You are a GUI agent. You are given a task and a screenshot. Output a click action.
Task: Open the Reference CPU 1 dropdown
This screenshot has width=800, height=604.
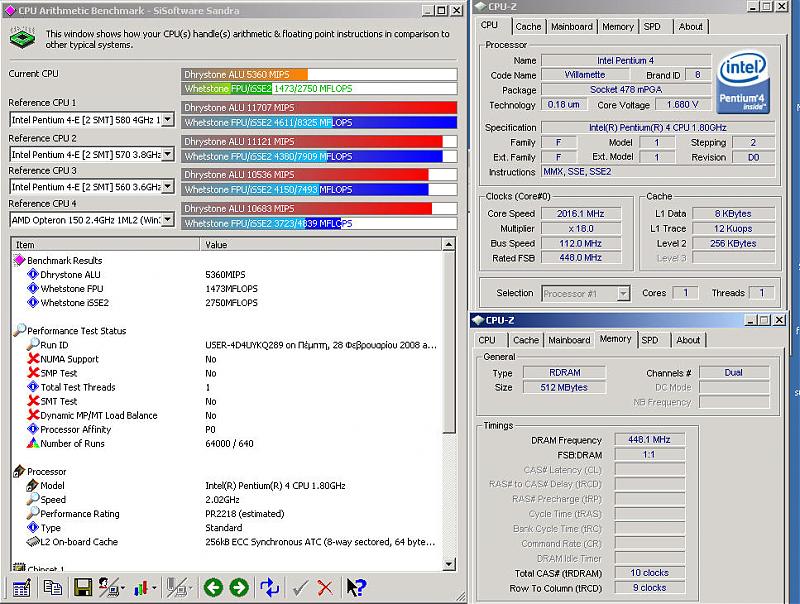coord(168,120)
